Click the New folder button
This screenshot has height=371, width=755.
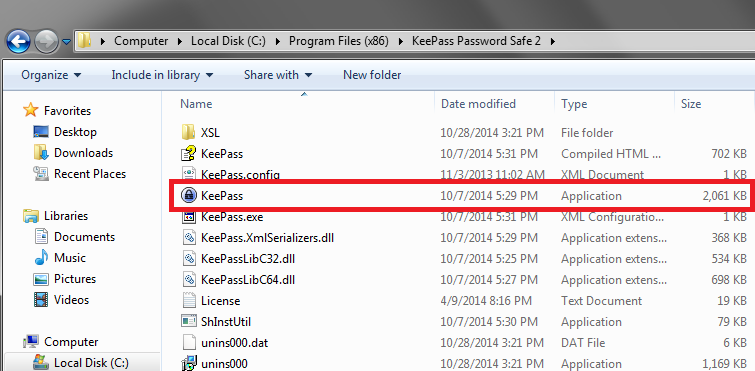click(372, 75)
